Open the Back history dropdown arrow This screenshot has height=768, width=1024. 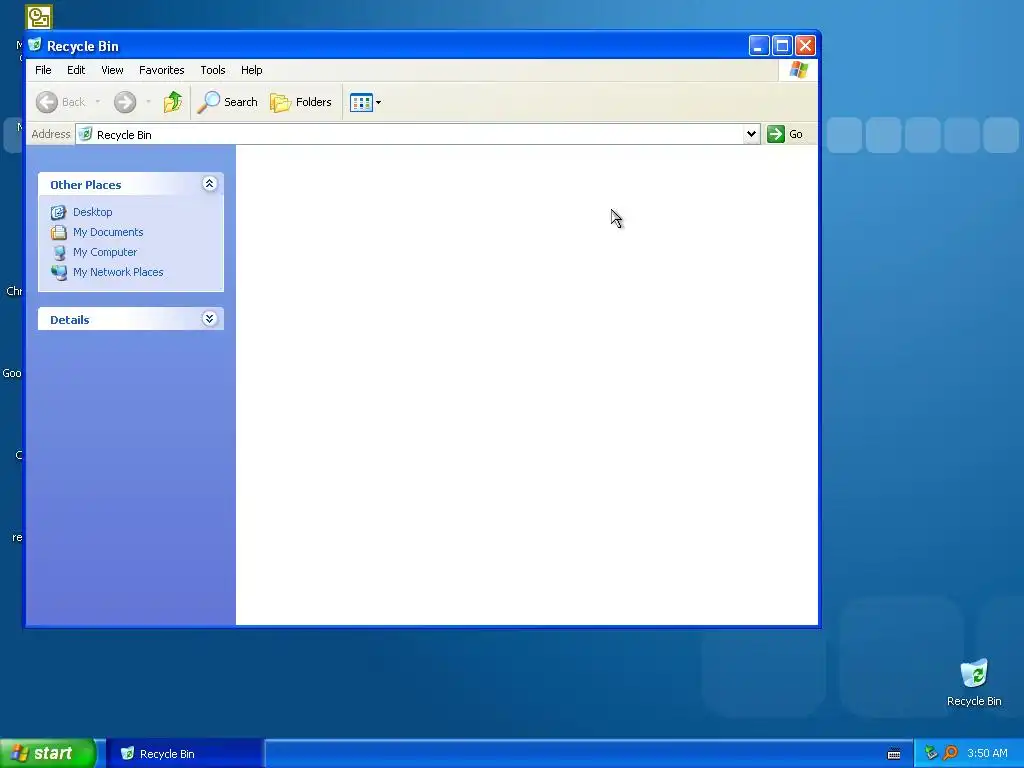98,102
